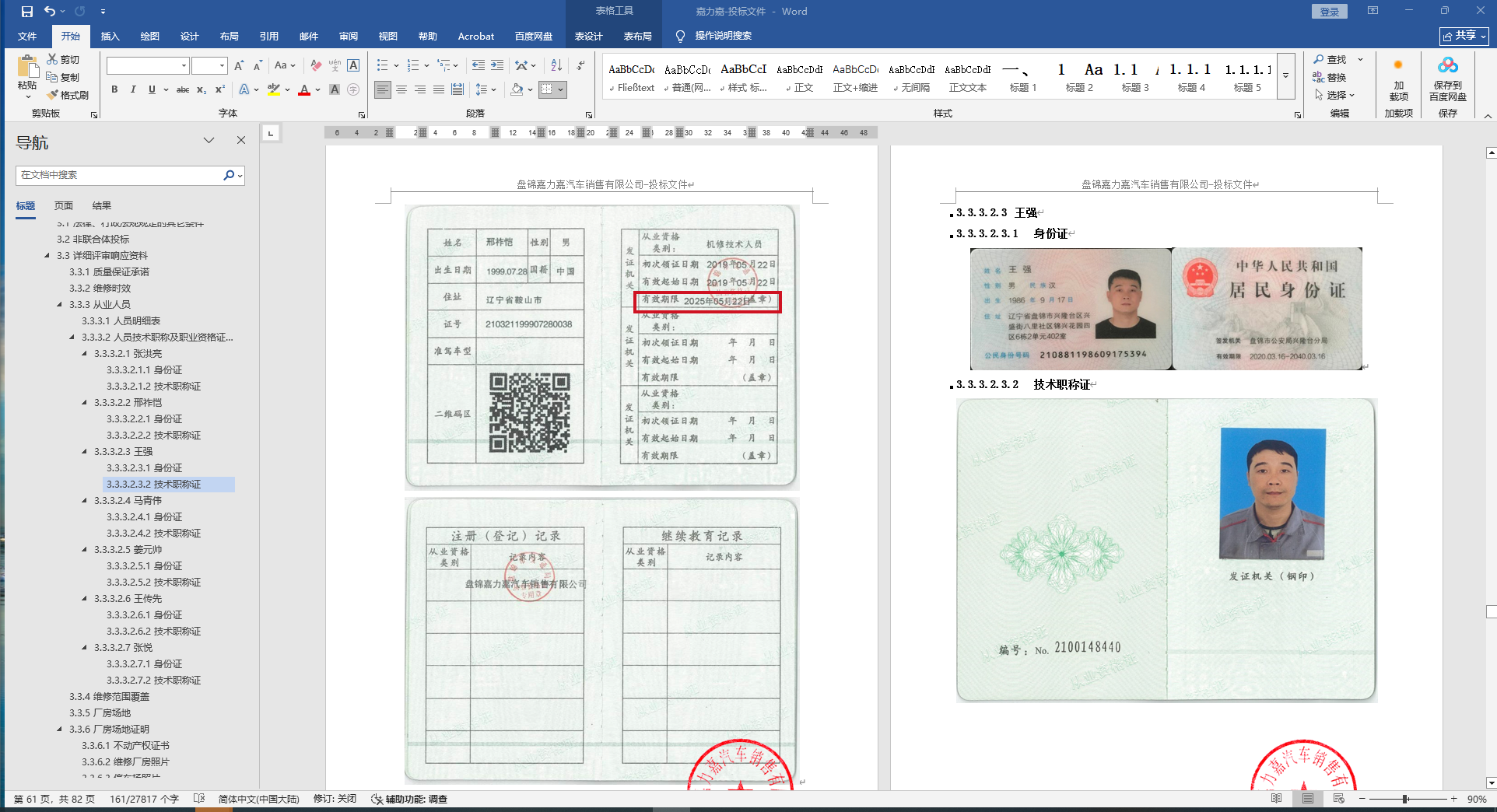Image resolution: width=1497 pixels, height=812 pixels.
Task: Open the font dialog launcher
Action: coord(362,114)
